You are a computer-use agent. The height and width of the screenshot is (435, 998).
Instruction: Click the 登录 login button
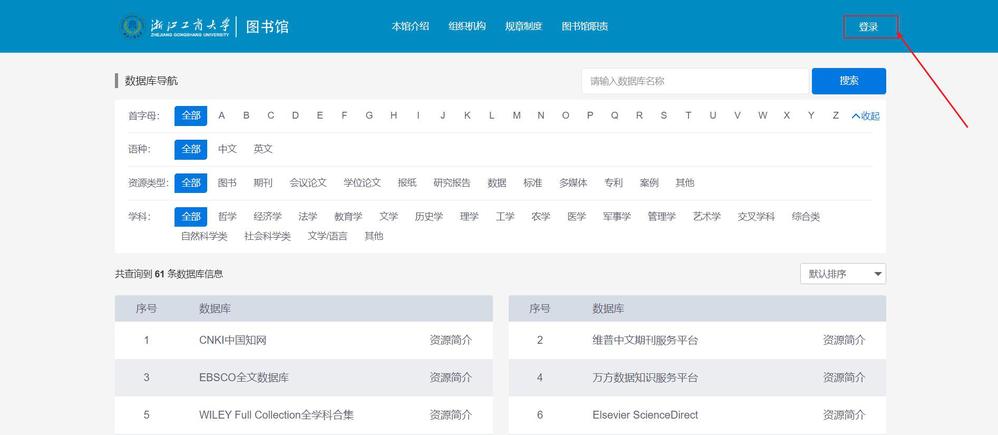[868, 27]
